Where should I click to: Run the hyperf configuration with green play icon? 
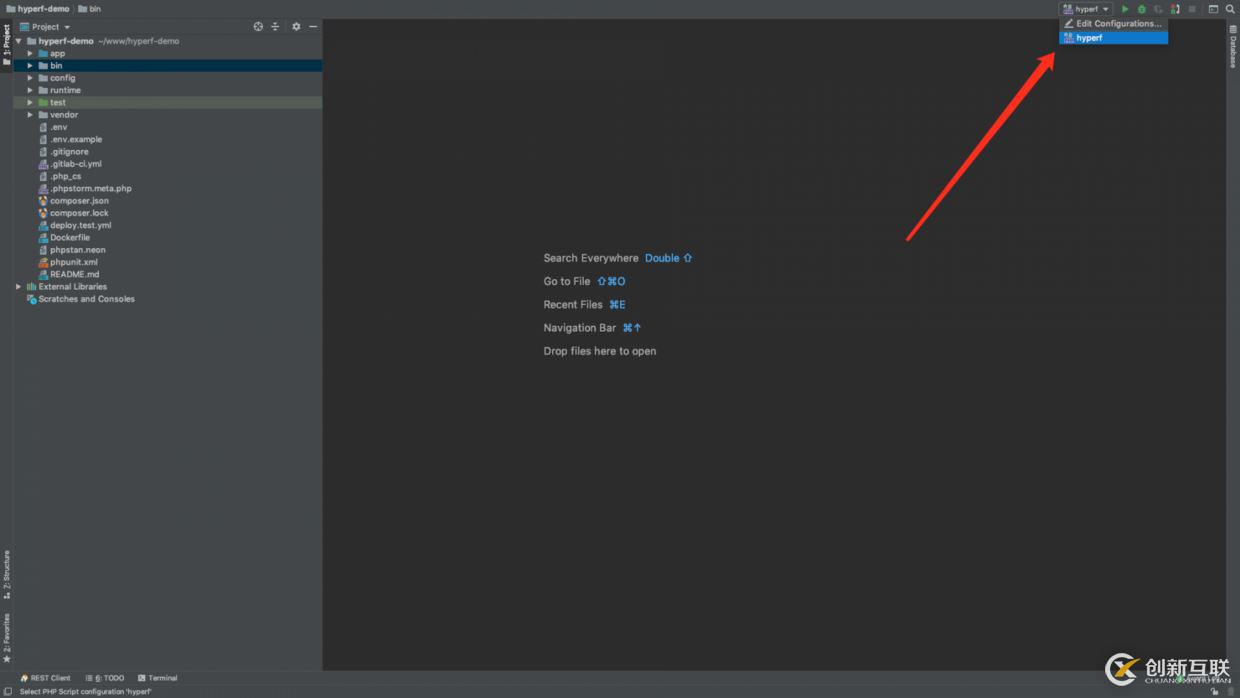pos(1125,9)
